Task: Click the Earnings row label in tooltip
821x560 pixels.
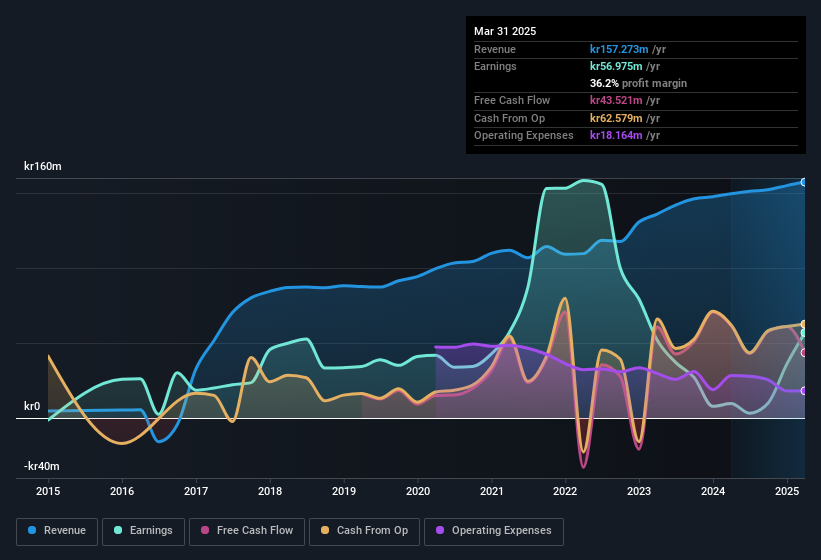Action: point(495,66)
